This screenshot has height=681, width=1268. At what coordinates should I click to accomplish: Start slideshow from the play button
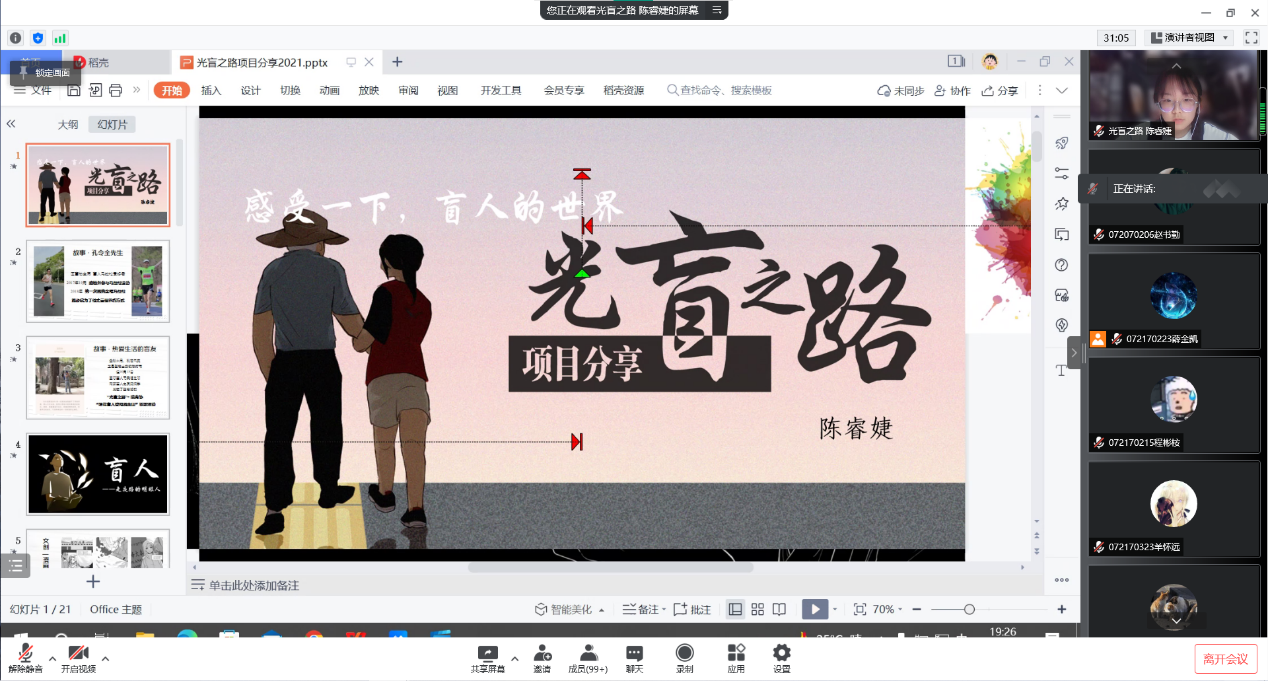[814, 609]
